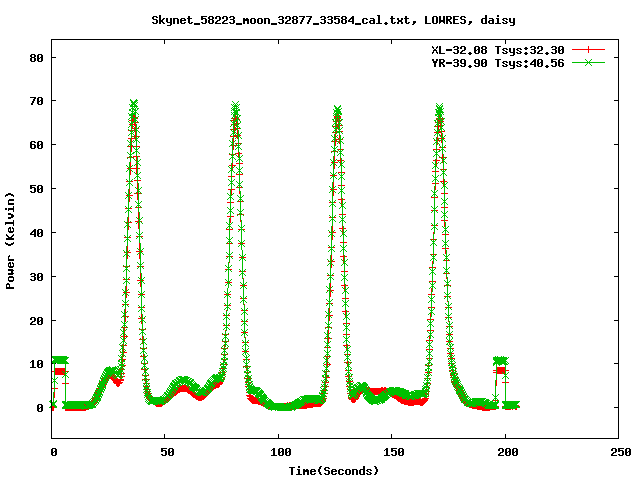Click the y-axis tick label 50
The width and height of the screenshot is (640, 480).
pos(36,189)
